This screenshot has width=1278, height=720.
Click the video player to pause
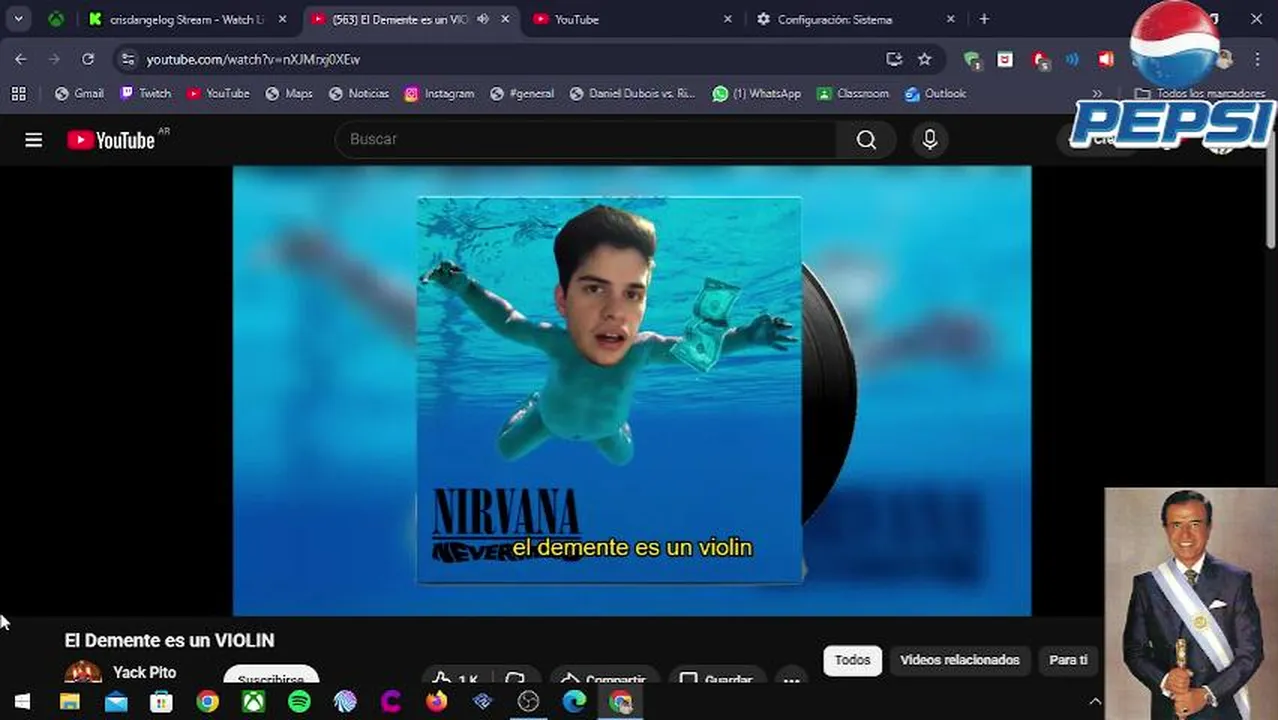click(631, 390)
